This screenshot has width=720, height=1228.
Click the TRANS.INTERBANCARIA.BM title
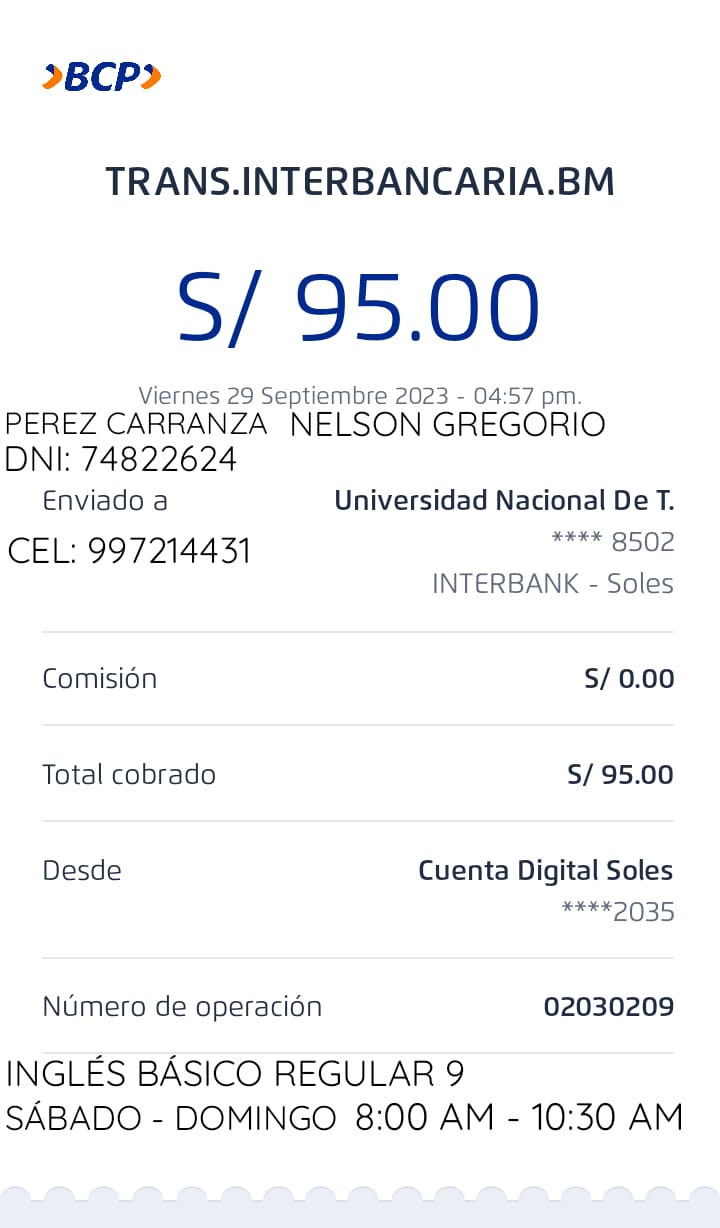360,182
